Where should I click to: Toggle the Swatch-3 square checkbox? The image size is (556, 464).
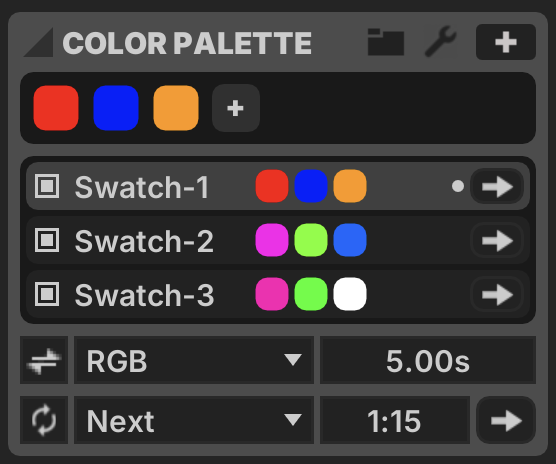pos(47,294)
